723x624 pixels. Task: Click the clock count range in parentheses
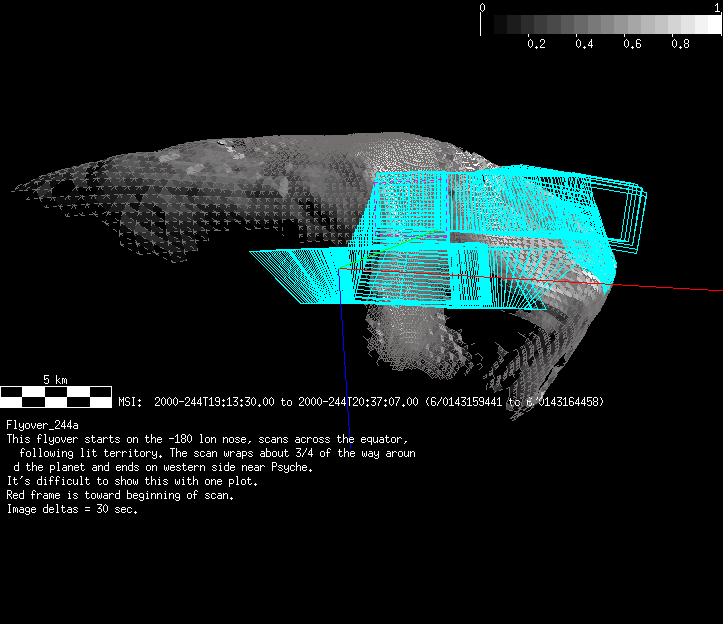point(514,402)
